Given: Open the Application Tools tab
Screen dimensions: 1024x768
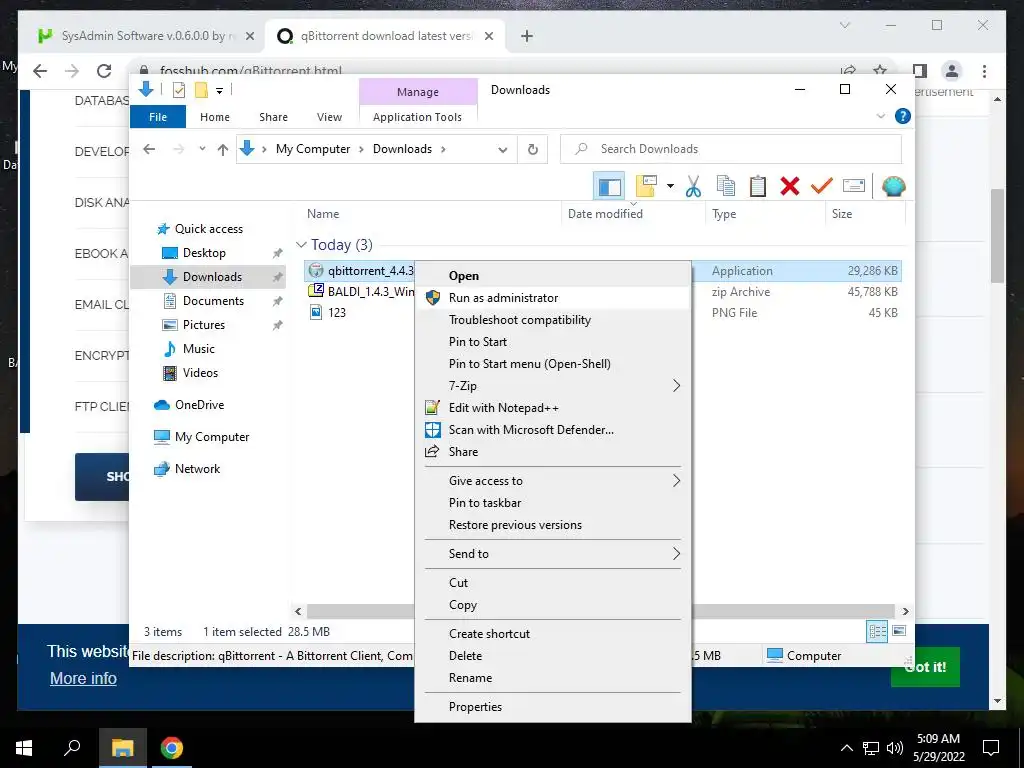Looking at the screenshot, I should (x=417, y=117).
